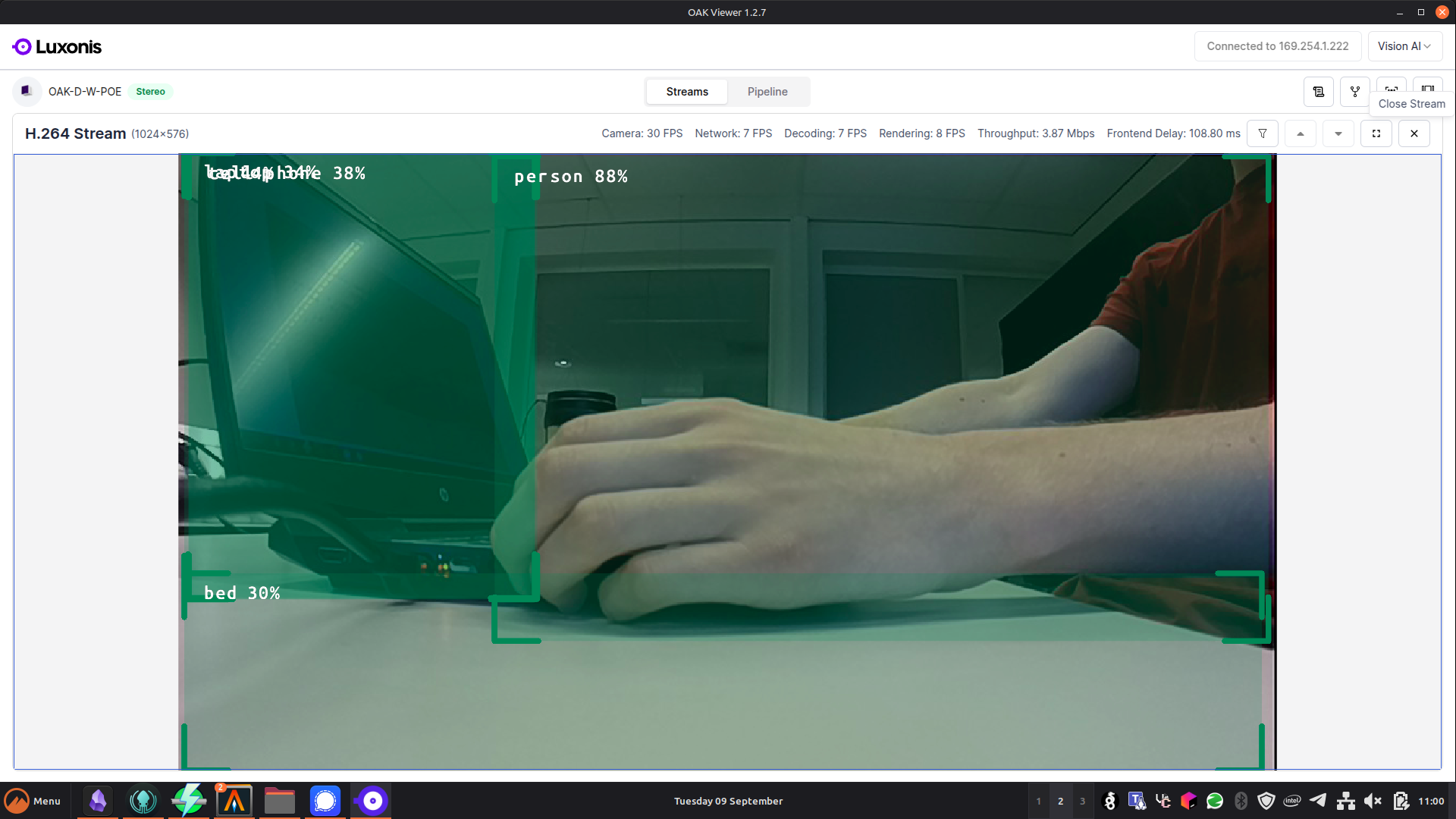Open the Telegram tray icon
This screenshot has height=819, width=1456.
[1318, 801]
